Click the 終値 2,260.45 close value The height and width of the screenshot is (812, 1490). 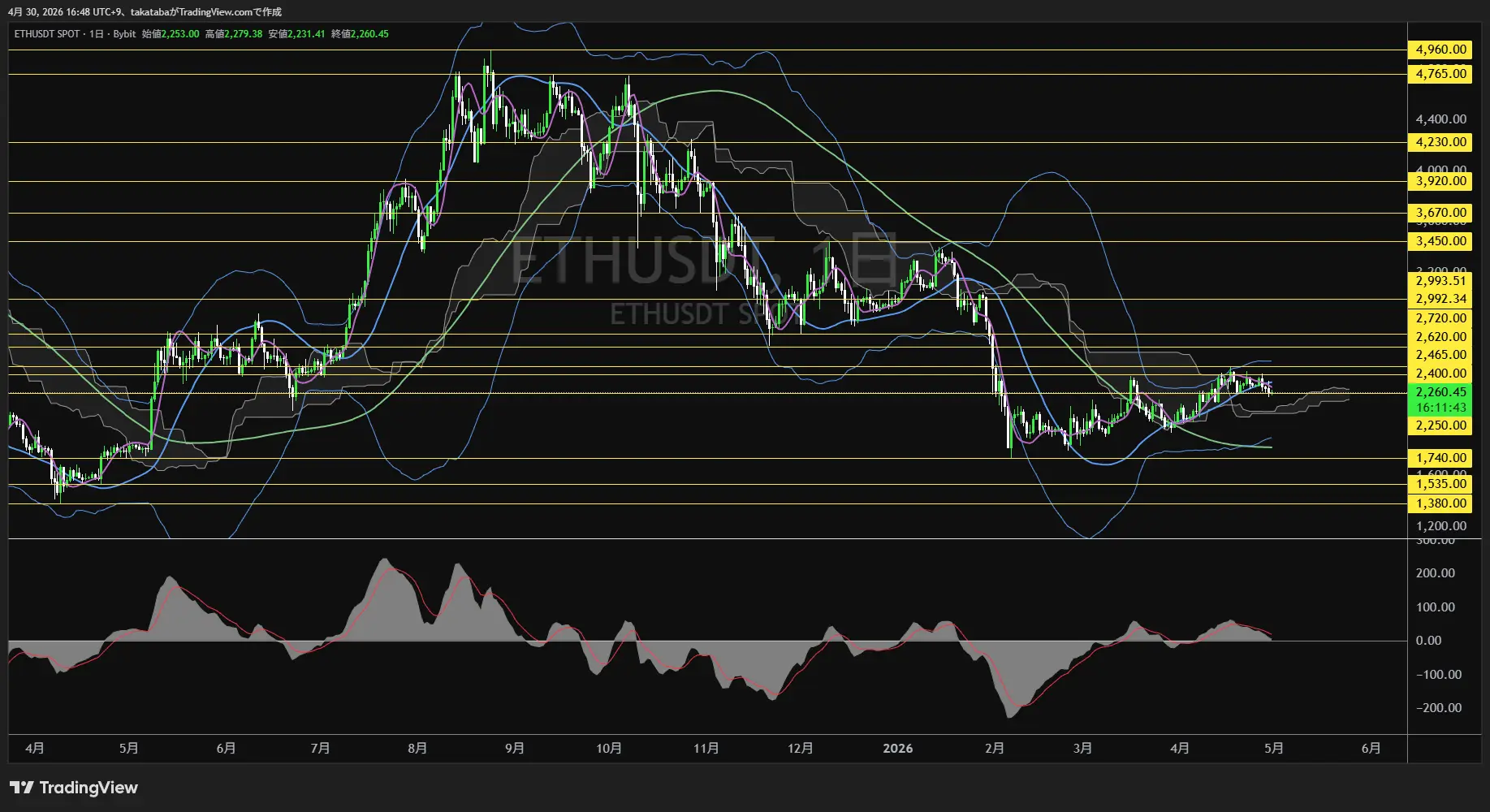click(361, 34)
